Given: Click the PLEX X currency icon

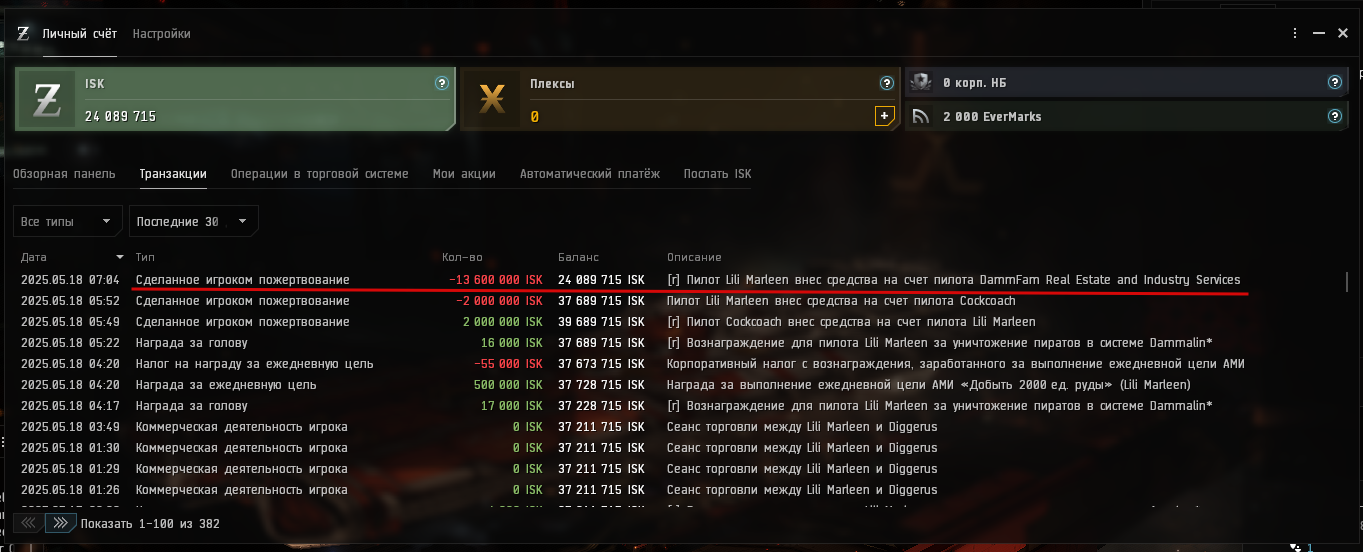Looking at the screenshot, I should pos(491,100).
